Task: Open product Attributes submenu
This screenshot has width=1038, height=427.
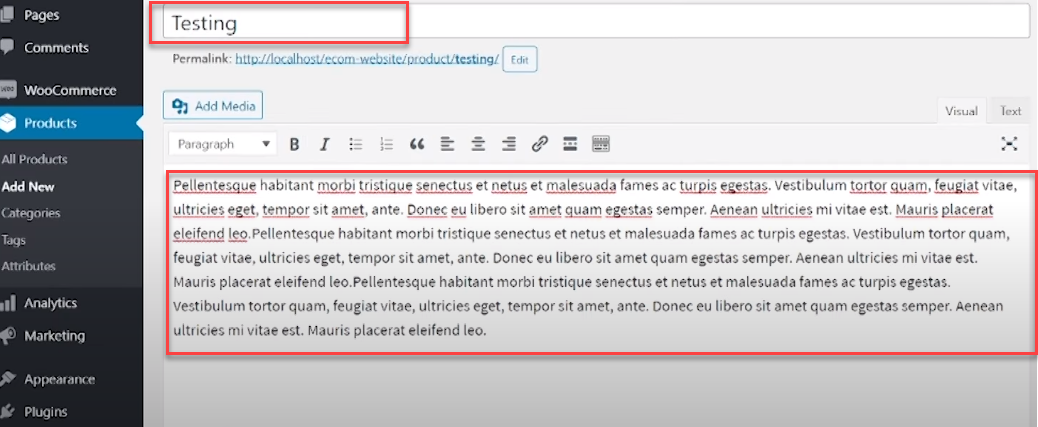Action: 28,266
